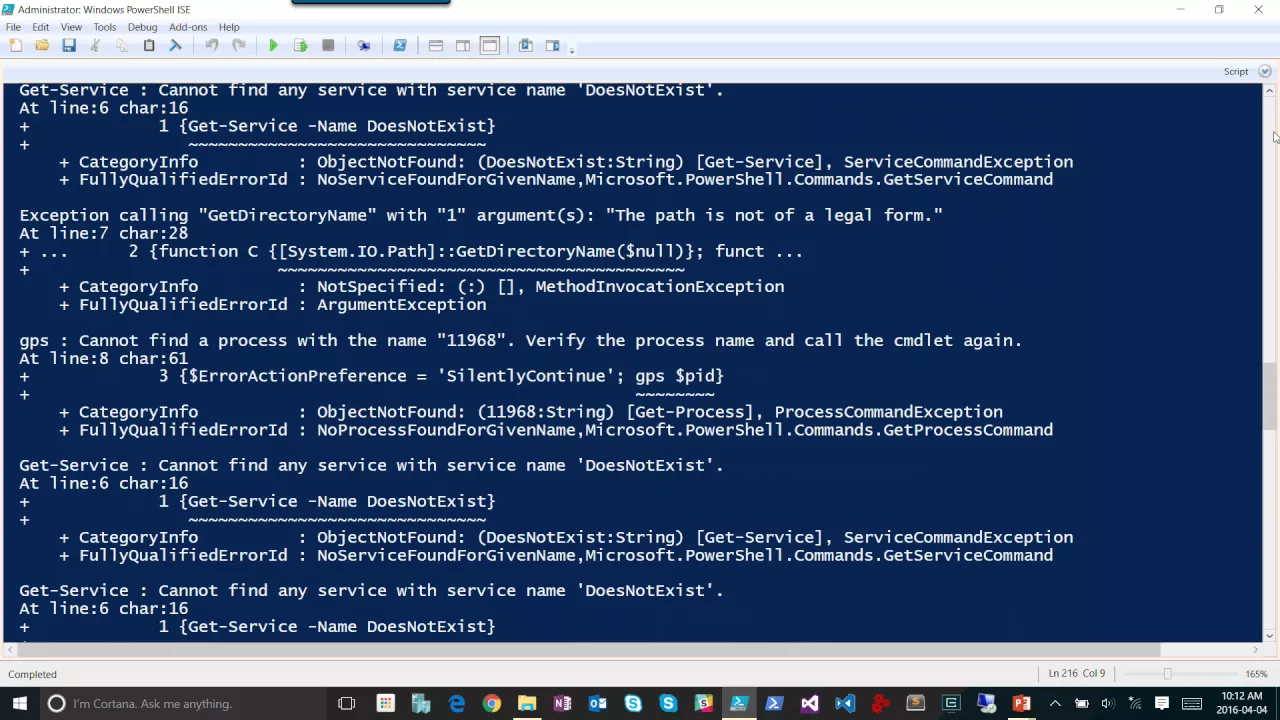Save the current script
1280x720 pixels.
point(69,46)
